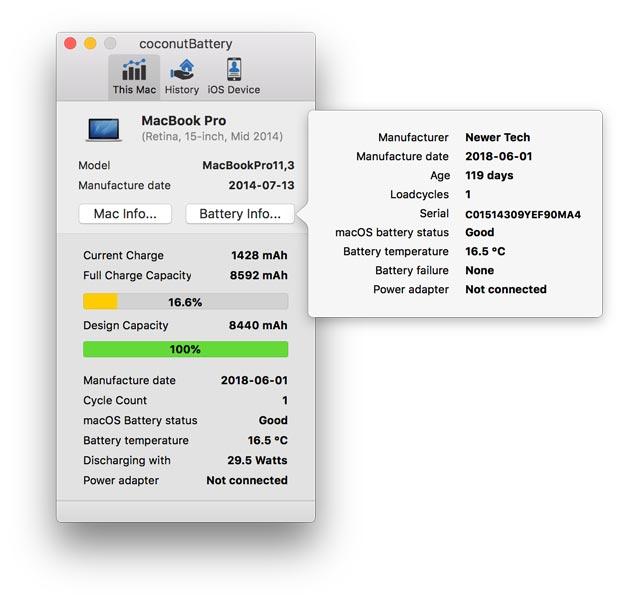Select Not connected value in popover
The height and width of the screenshot is (602, 632).
tap(506, 289)
